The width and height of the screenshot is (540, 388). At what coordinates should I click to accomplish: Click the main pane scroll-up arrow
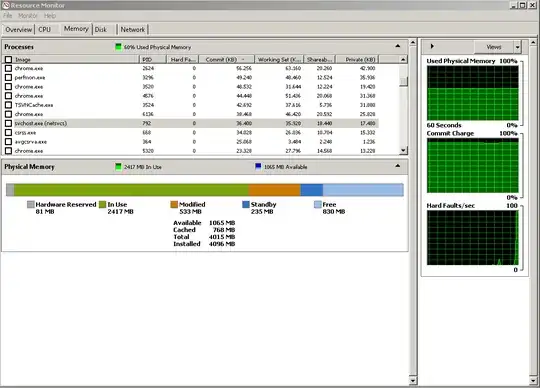pyautogui.click(x=413, y=42)
